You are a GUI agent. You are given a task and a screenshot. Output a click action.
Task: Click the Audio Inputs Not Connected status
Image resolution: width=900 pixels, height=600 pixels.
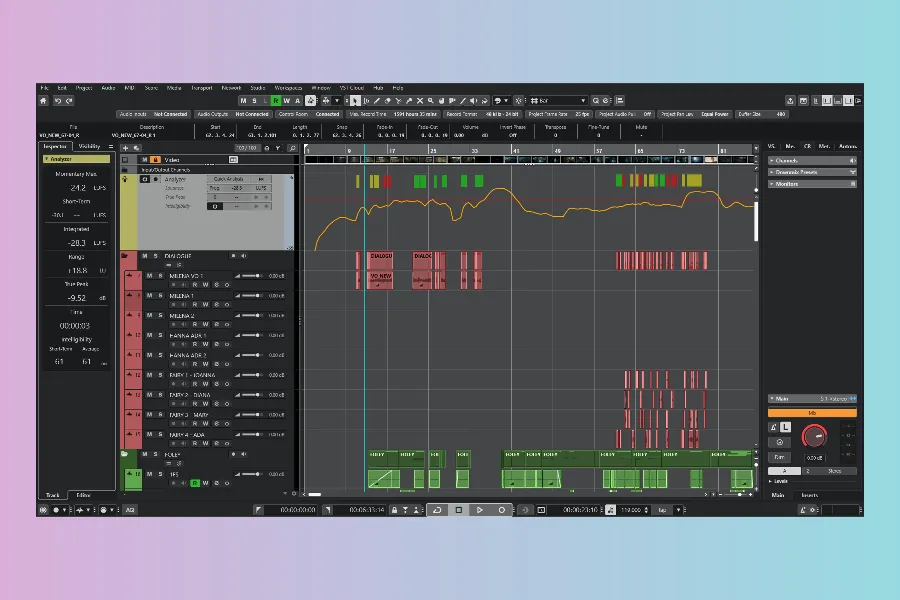155,114
